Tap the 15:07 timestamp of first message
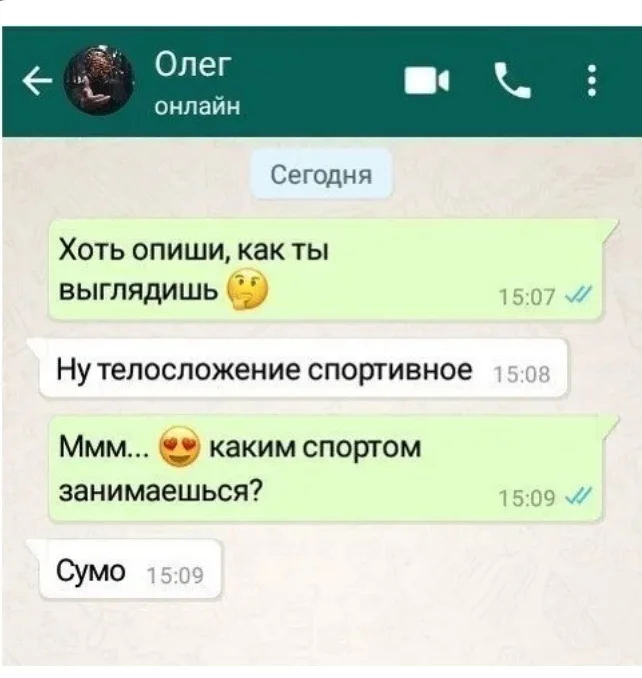Screen dimensions: 642x678 (527, 297)
